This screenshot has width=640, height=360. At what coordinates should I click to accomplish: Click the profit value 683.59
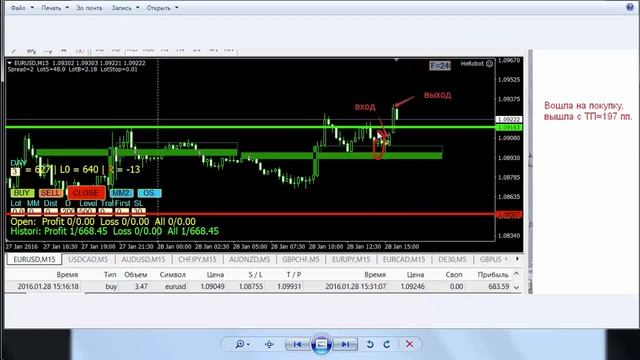coord(499,287)
